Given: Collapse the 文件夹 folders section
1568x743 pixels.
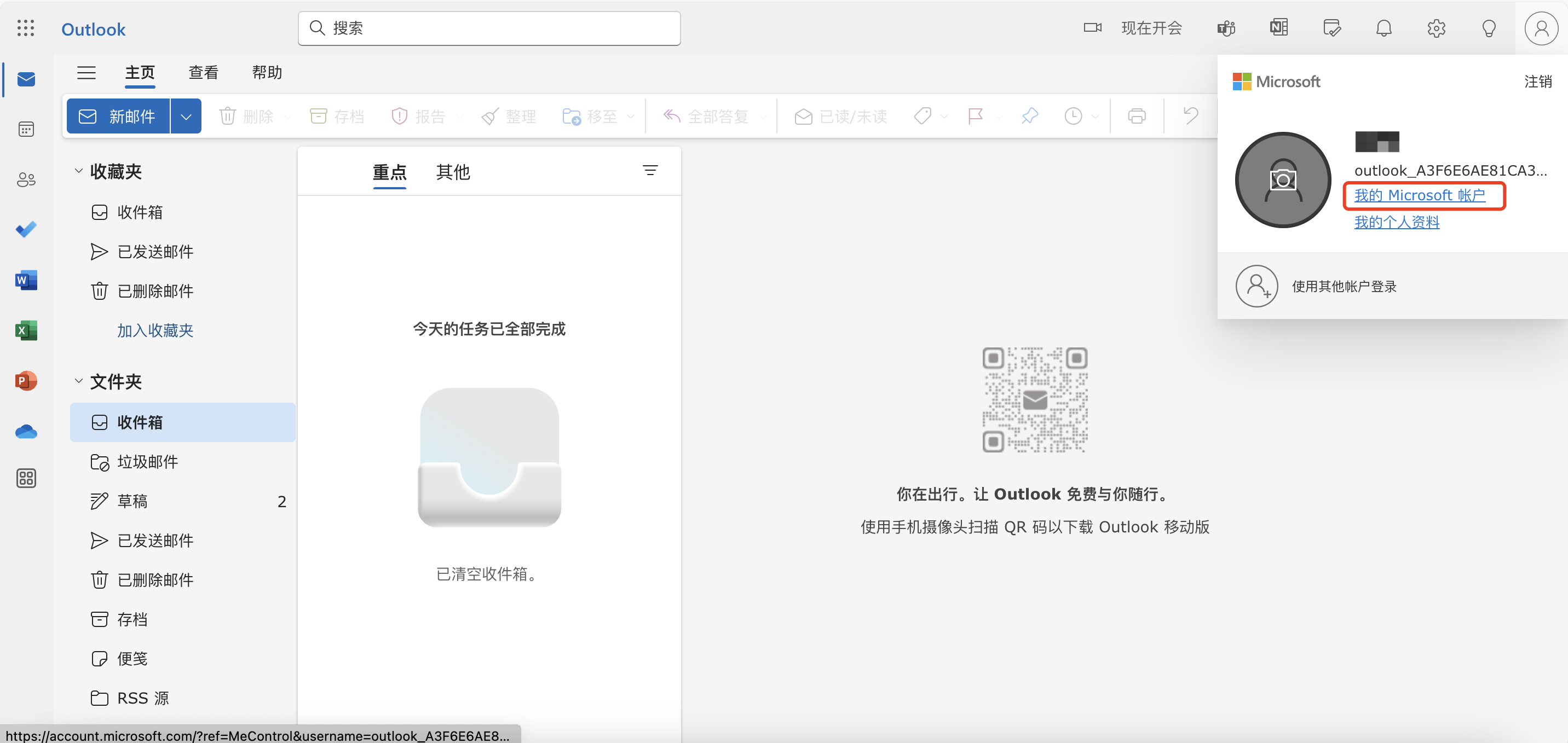Looking at the screenshot, I should click(78, 381).
